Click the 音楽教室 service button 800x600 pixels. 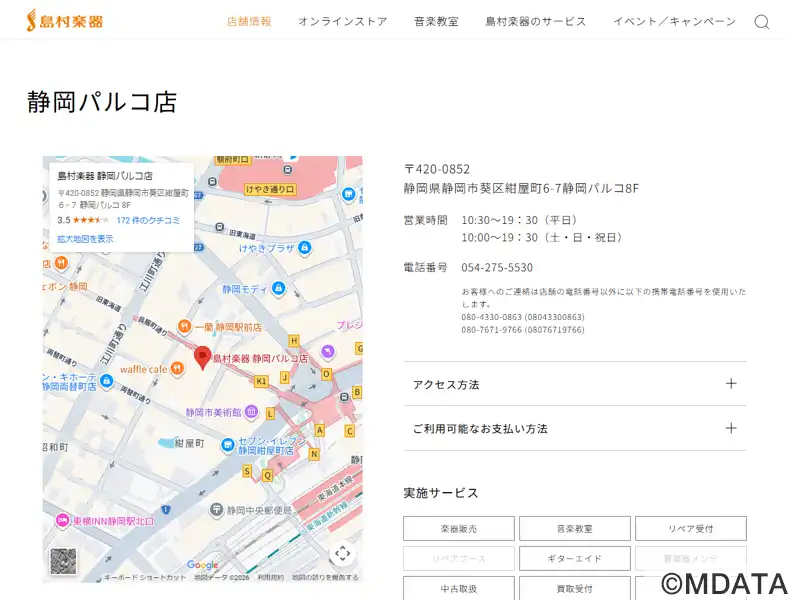pyautogui.click(x=574, y=529)
